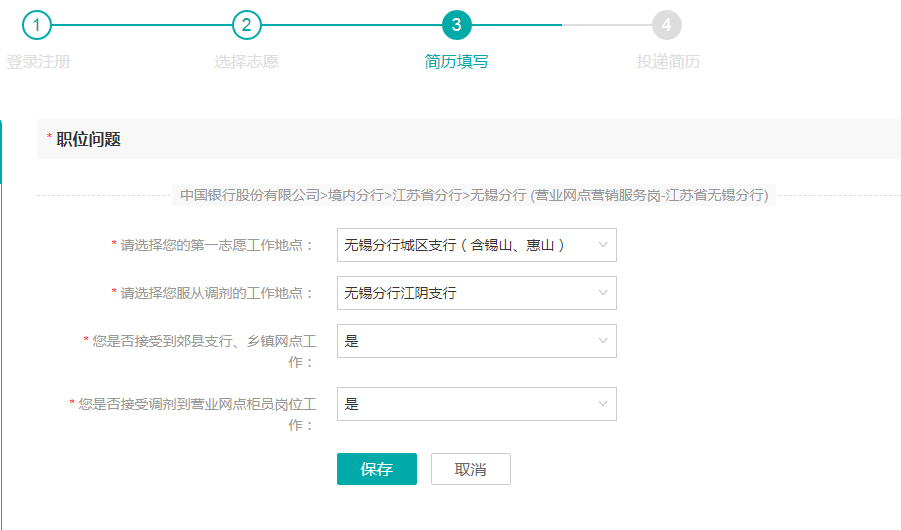901x530 pixels.
Task: Open the 第一志愿工作地点 dropdown
Action: [x=476, y=245]
